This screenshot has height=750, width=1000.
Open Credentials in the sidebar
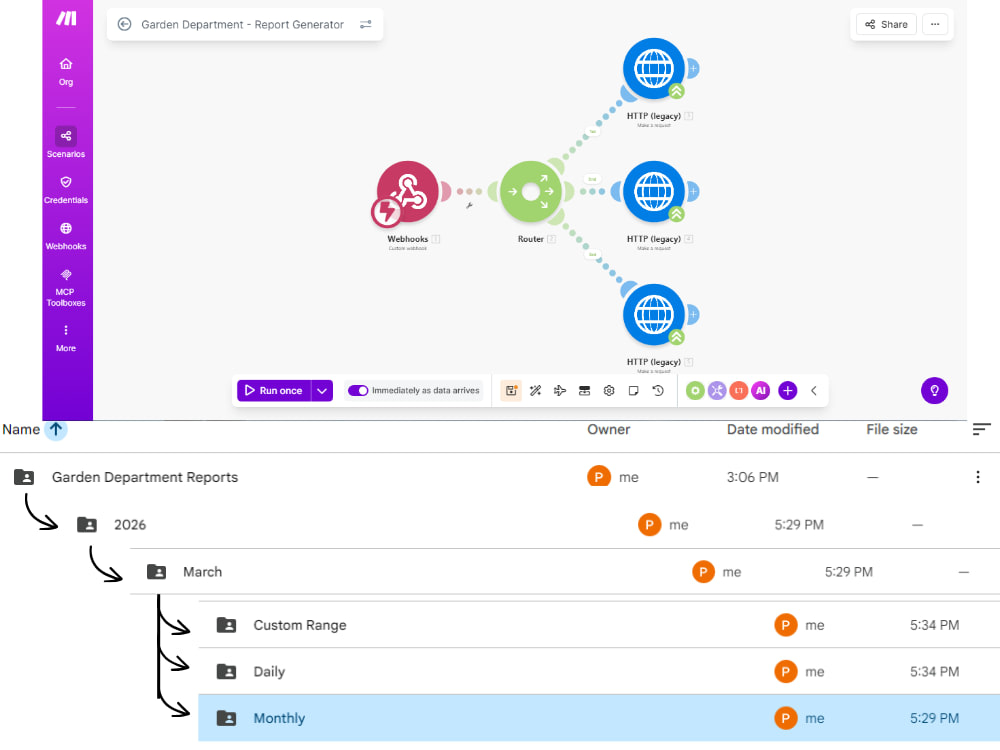coord(66,189)
